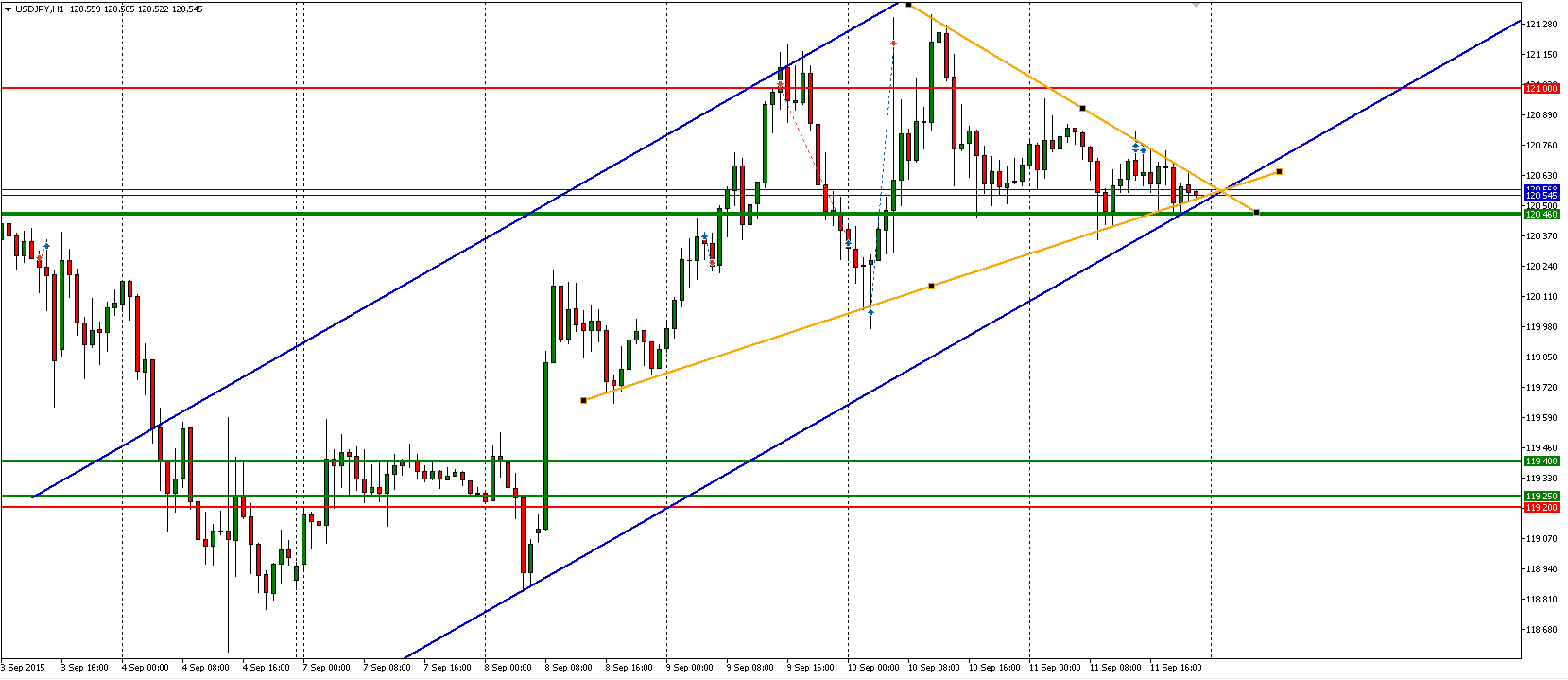
Task: Click the upper orange trendline's starting anchor point
Action: tap(908, 5)
